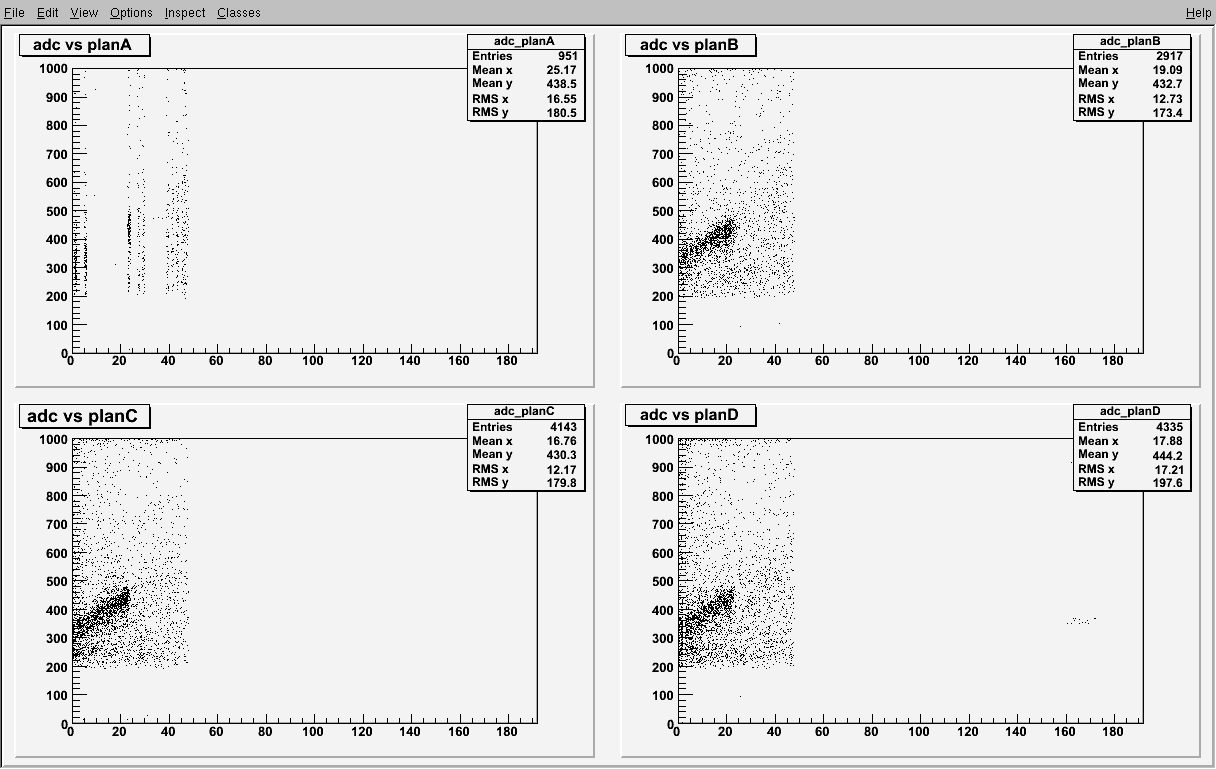Image resolution: width=1216 pixels, height=769 pixels.
Task: Click the x-axis label 60 in planC plot
Action: (216, 732)
